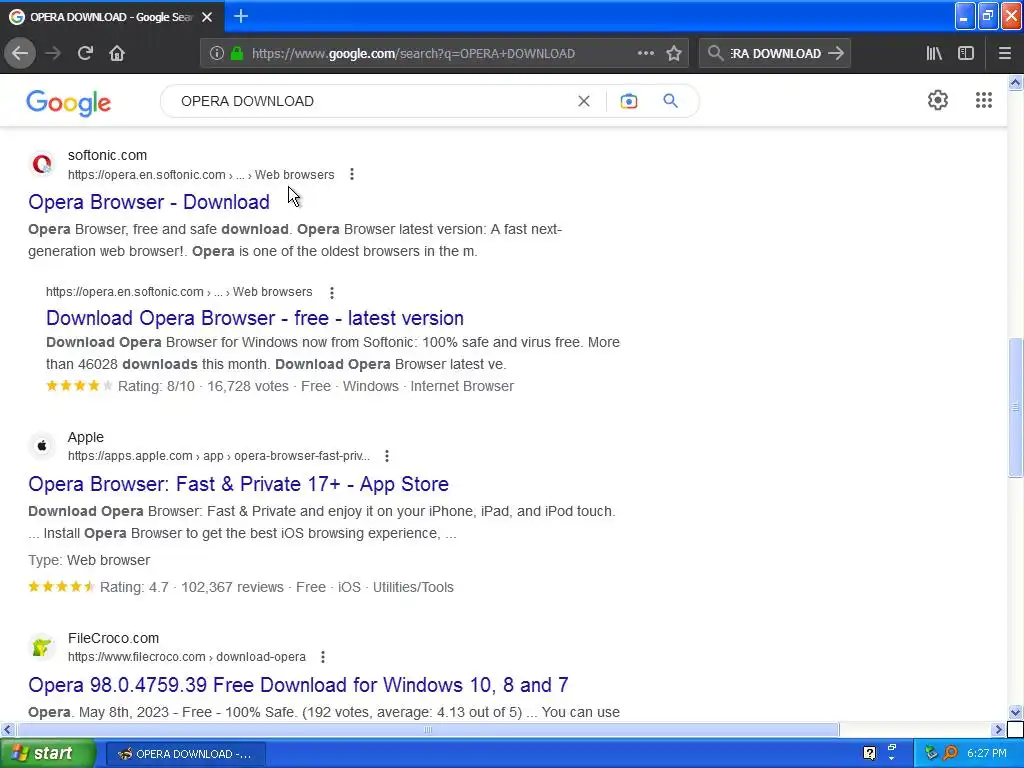
Task: Click the Google logo
Action: (69, 103)
